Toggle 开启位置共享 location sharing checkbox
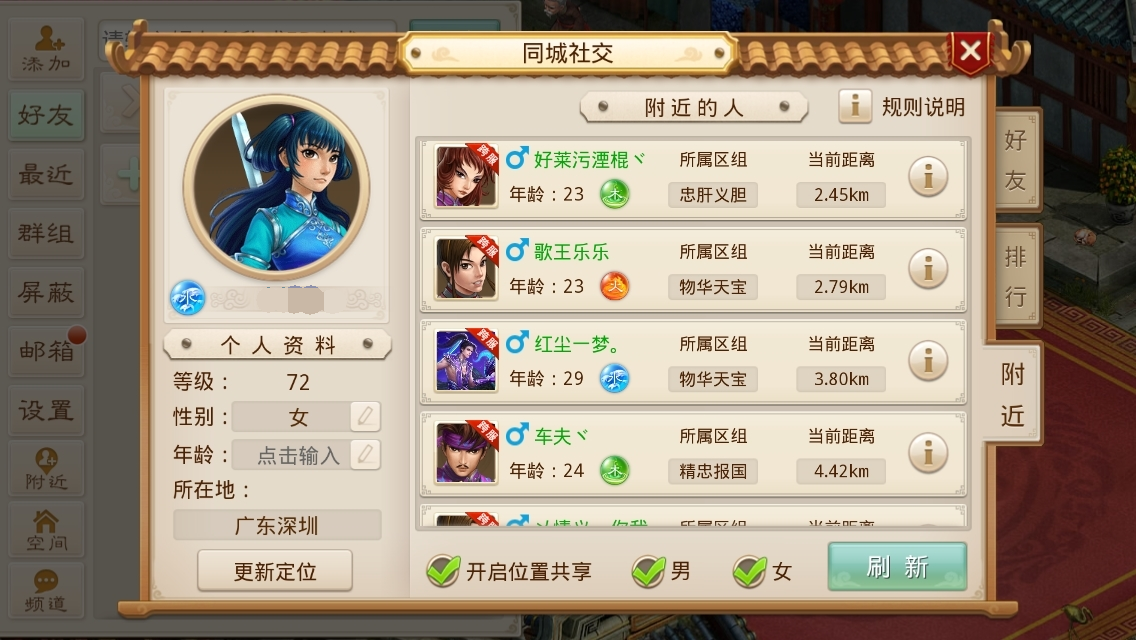 coord(443,571)
